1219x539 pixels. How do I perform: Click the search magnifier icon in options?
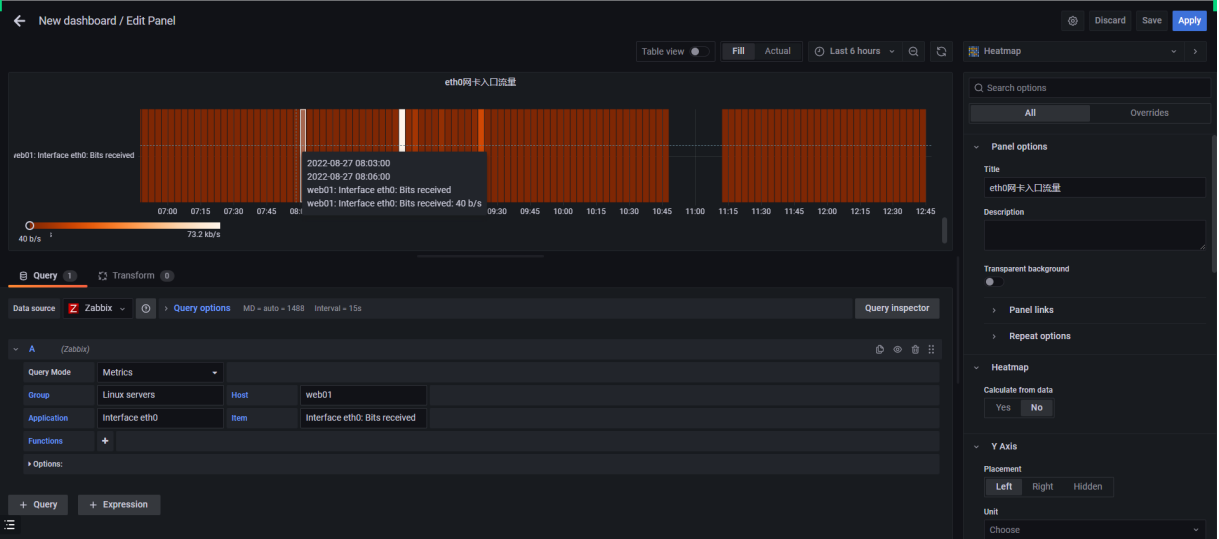pos(979,88)
